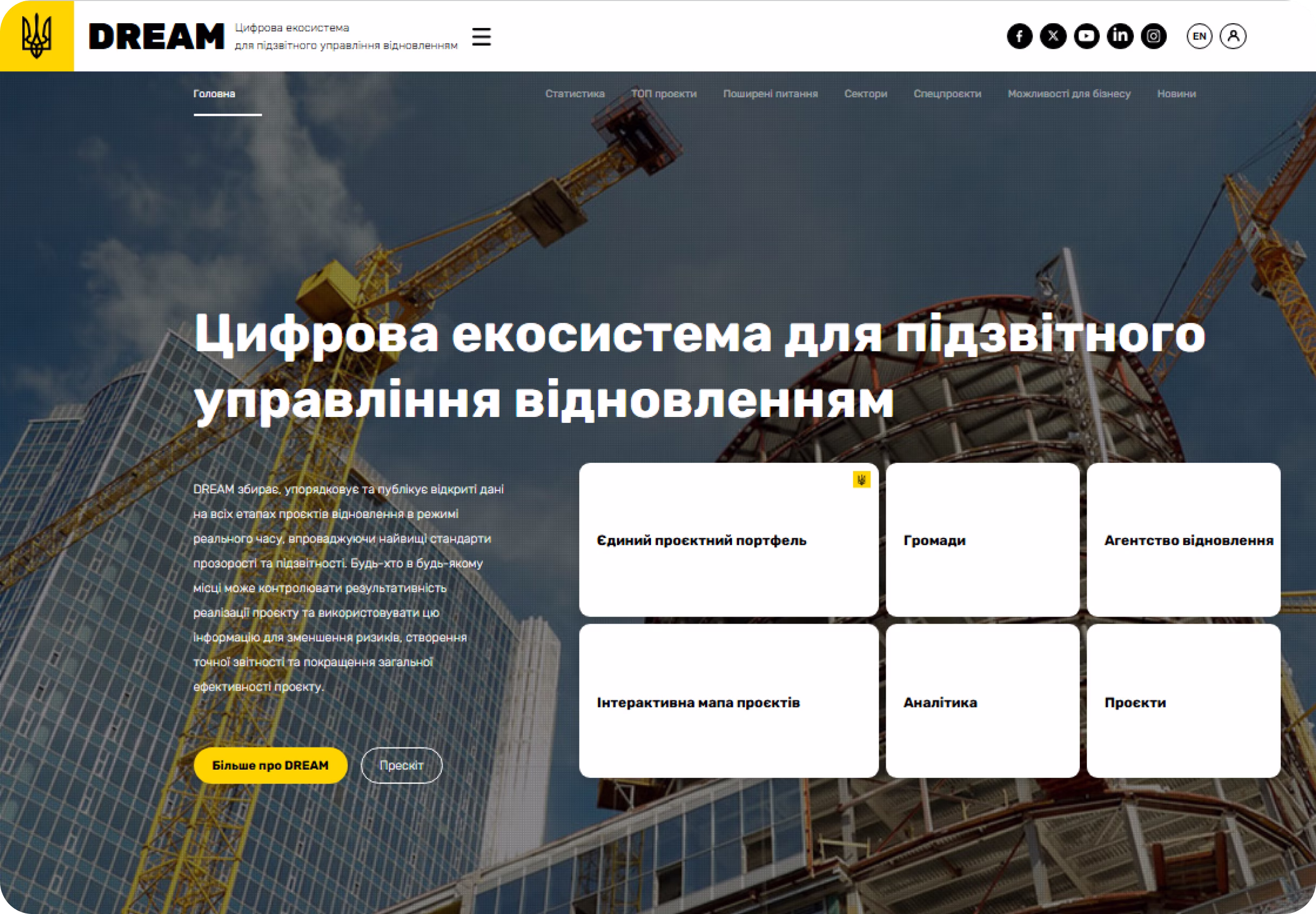This screenshot has width=1316, height=914.
Task: Open the Аналітика card
Action: pos(982,701)
